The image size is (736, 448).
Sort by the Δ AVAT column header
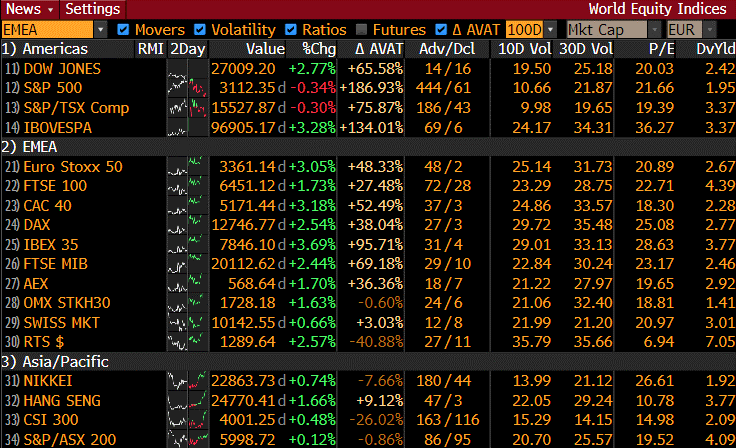(x=379, y=49)
